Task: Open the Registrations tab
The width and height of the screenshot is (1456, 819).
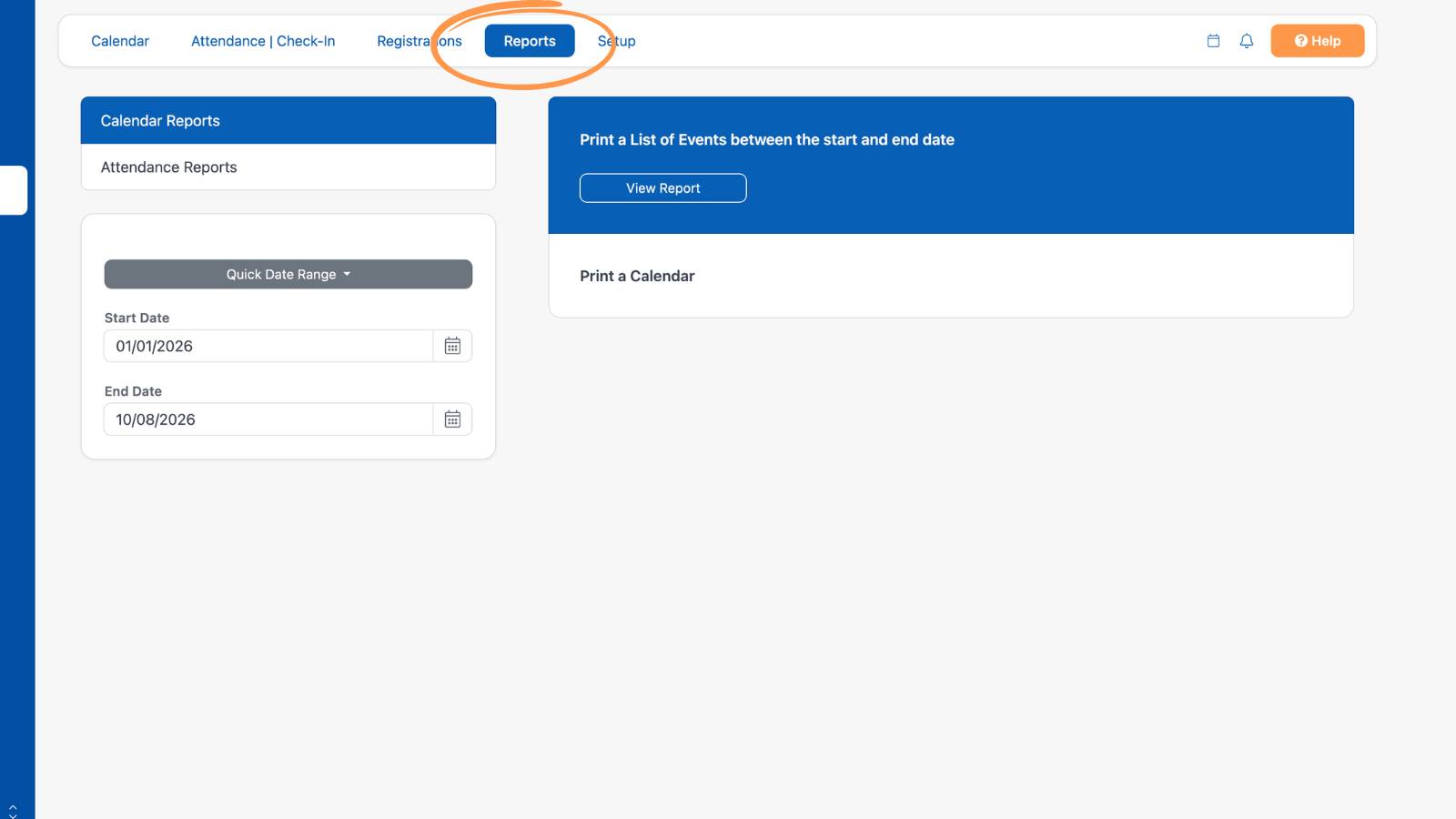Action: [x=420, y=41]
